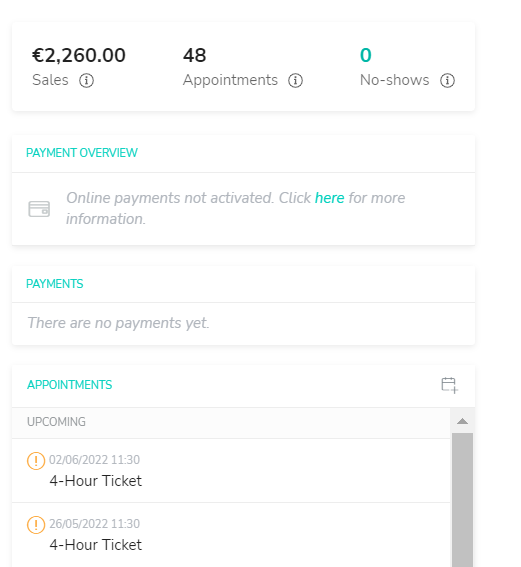The height and width of the screenshot is (567, 521).
Task: Click the Payment Overview section header
Action: 82,153
